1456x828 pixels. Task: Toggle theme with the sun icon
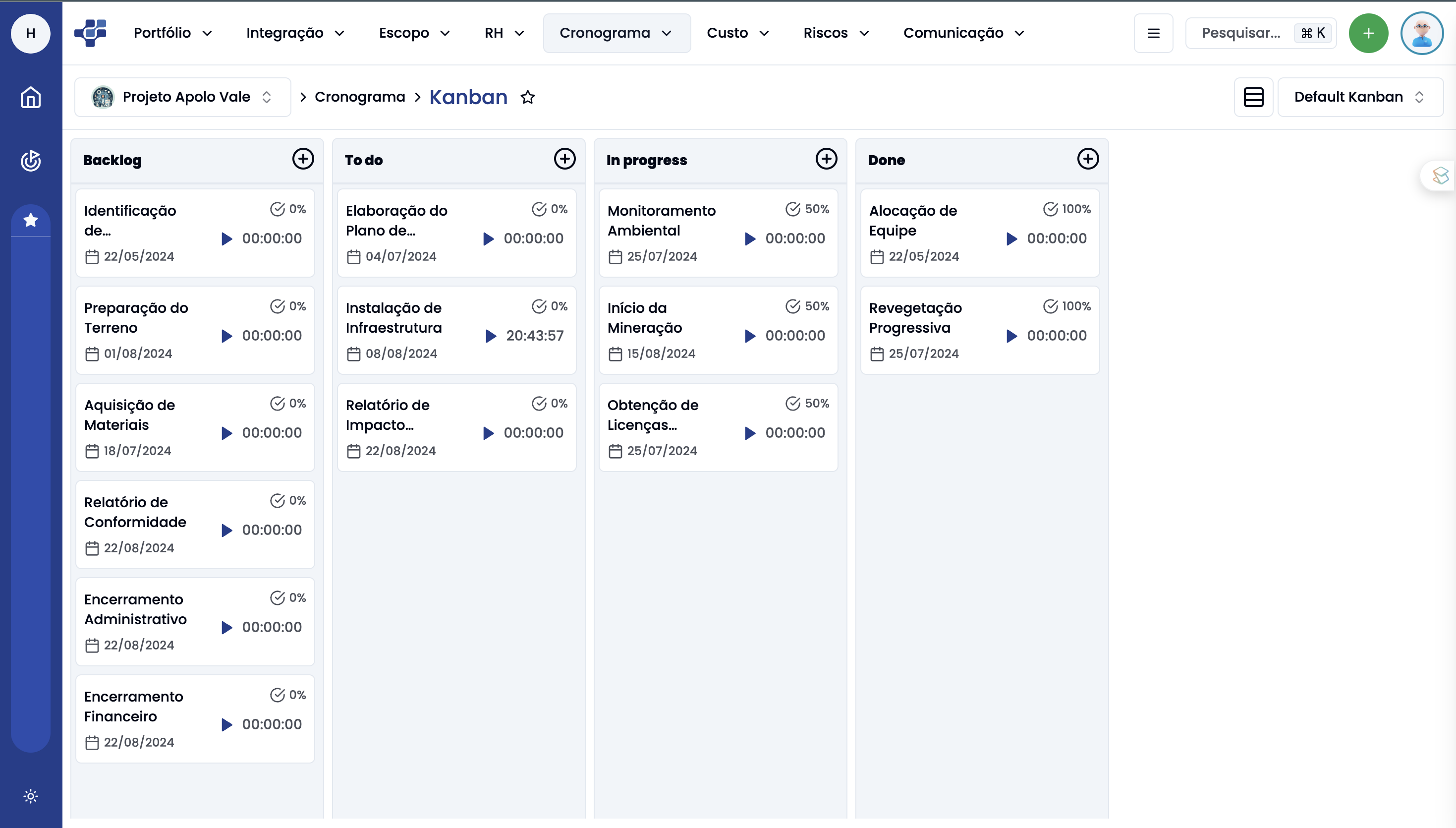[x=31, y=796]
